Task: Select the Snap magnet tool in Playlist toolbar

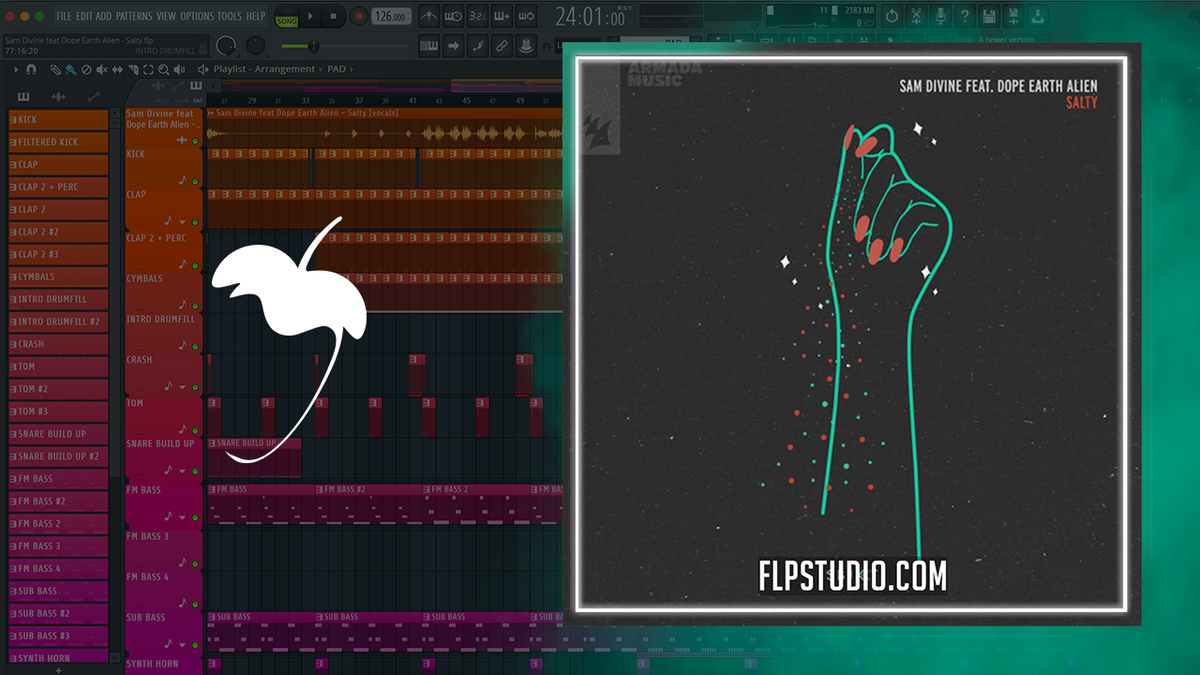Action: point(30,70)
